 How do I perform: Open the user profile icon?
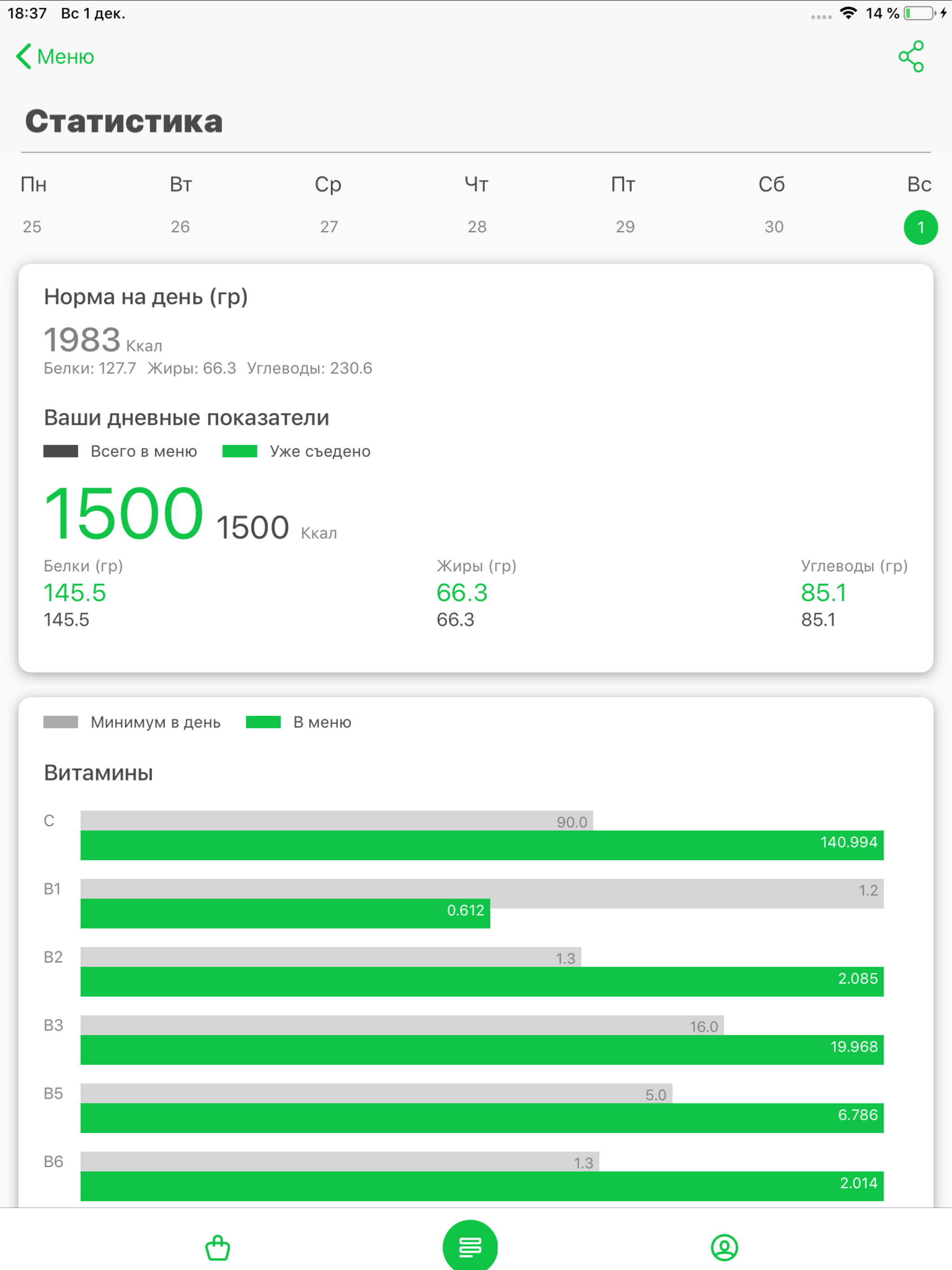pos(724,1247)
